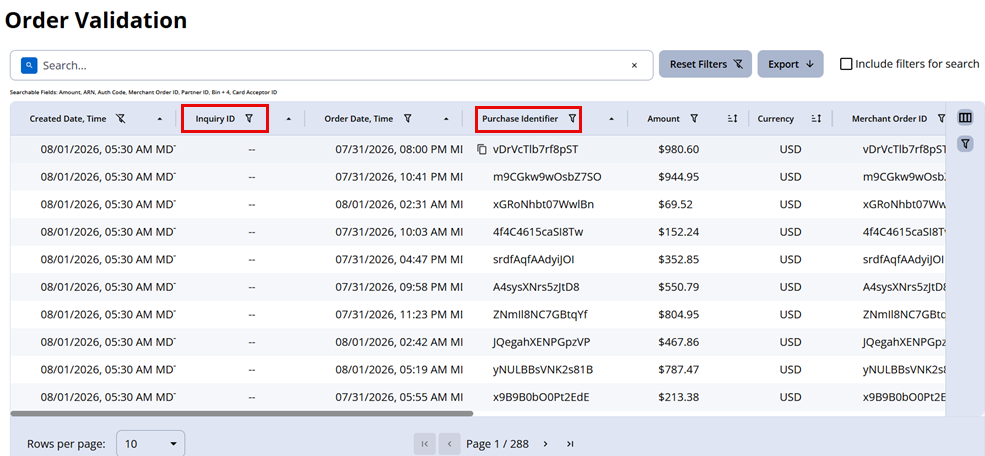Screen dimensions: 985x456
Task: Go to the previous page
Action: [x=449, y=444]
